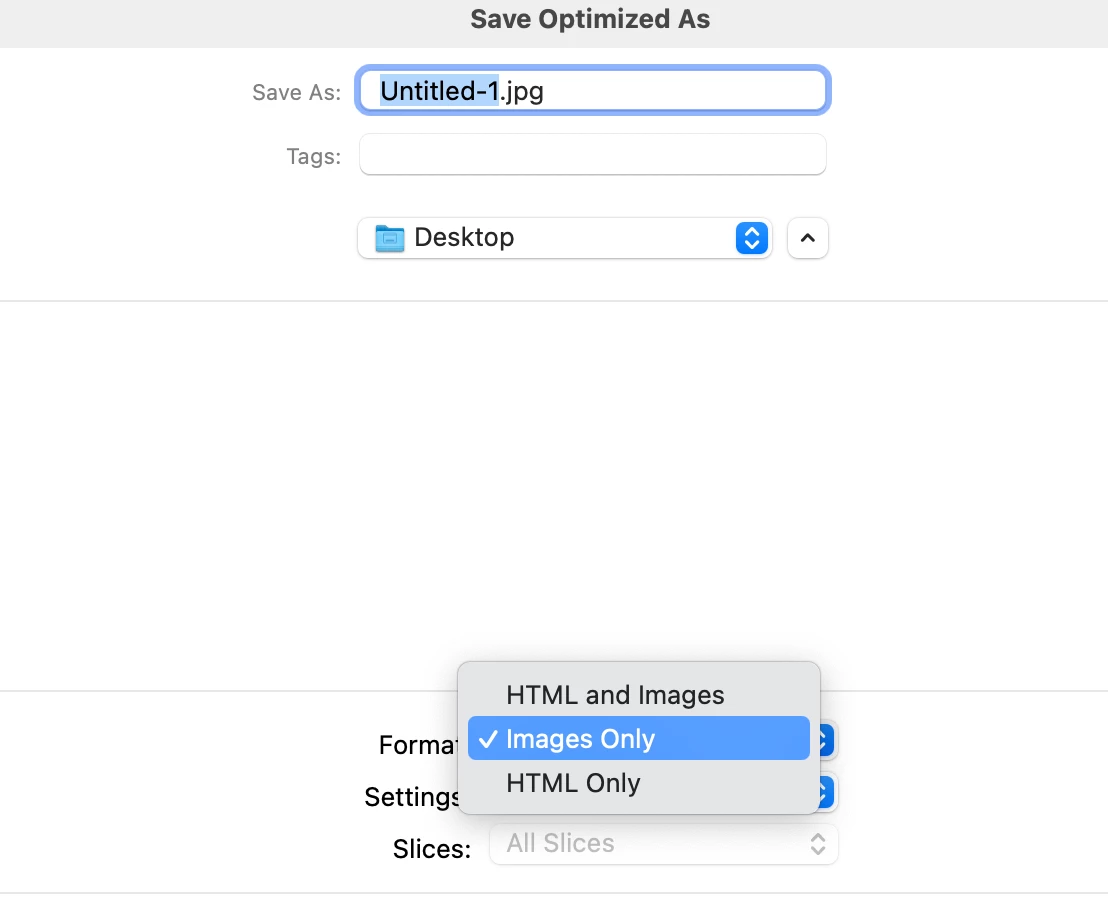The width and height of the screenshot is (1108, 910).
Task: Select the "Images Only" menu item
Action: (580, 739)
